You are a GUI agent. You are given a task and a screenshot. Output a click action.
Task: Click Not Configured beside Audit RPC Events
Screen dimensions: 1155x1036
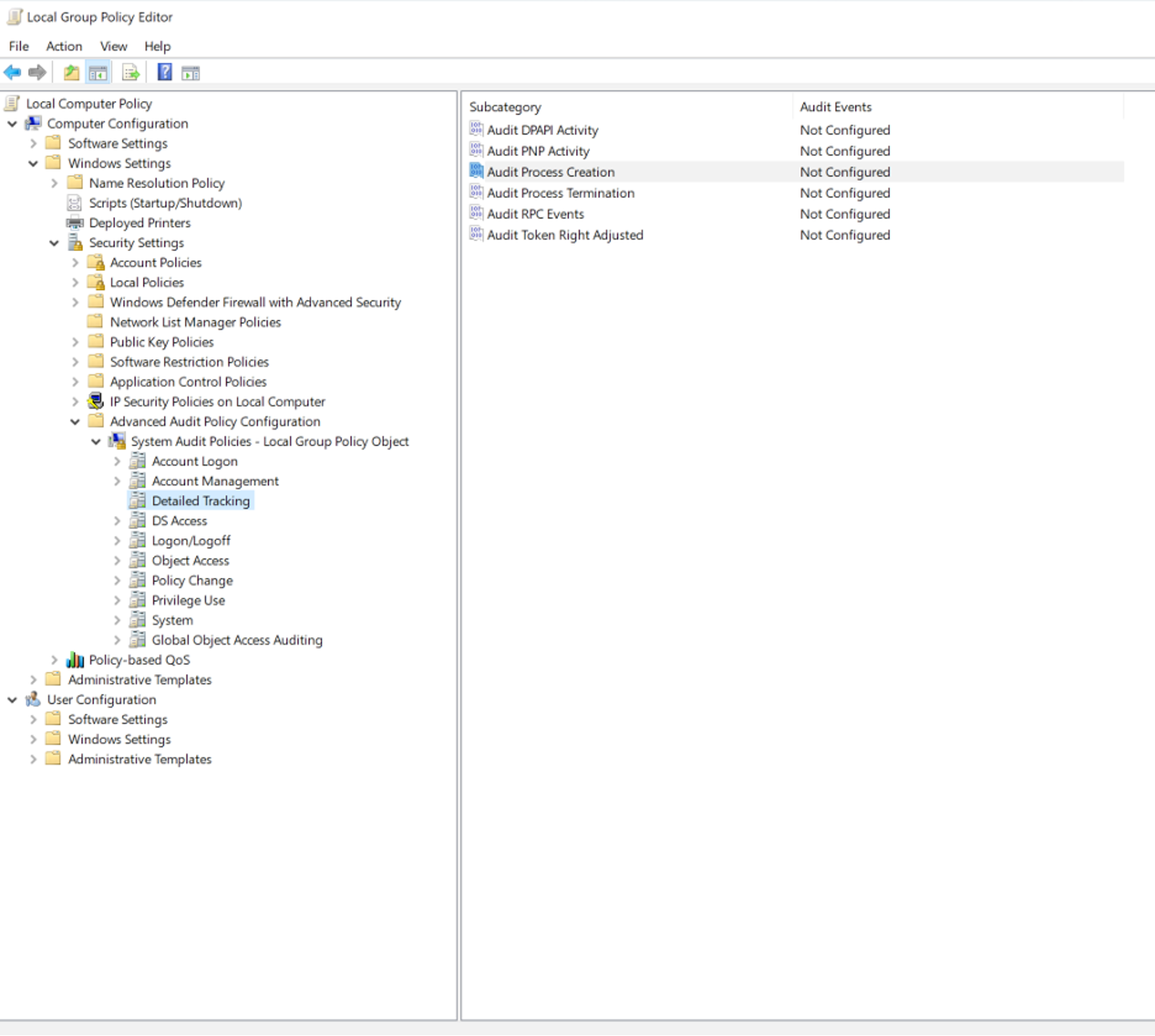845,214
